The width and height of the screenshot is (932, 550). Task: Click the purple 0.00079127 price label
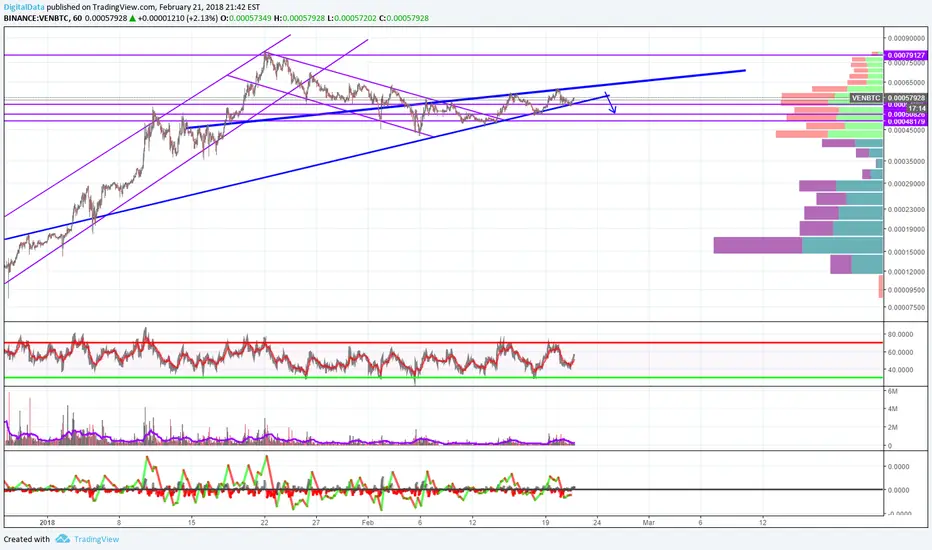coord(906,55)
